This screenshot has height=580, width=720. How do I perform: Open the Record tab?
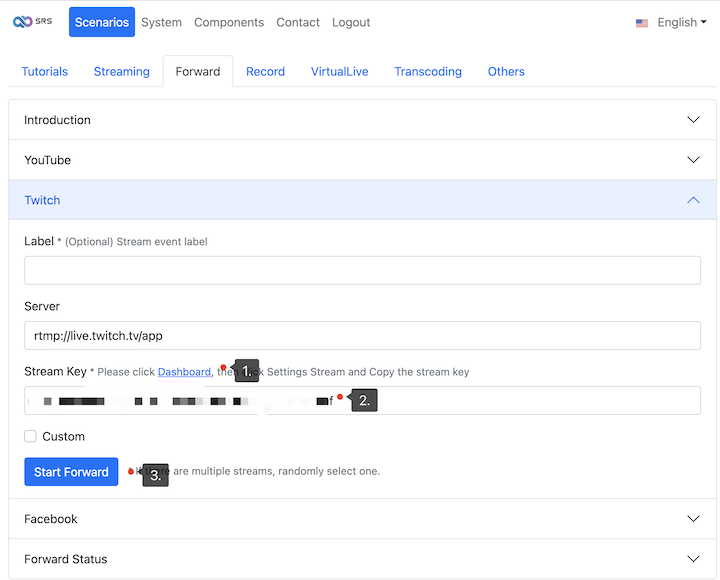coord(265,71)
